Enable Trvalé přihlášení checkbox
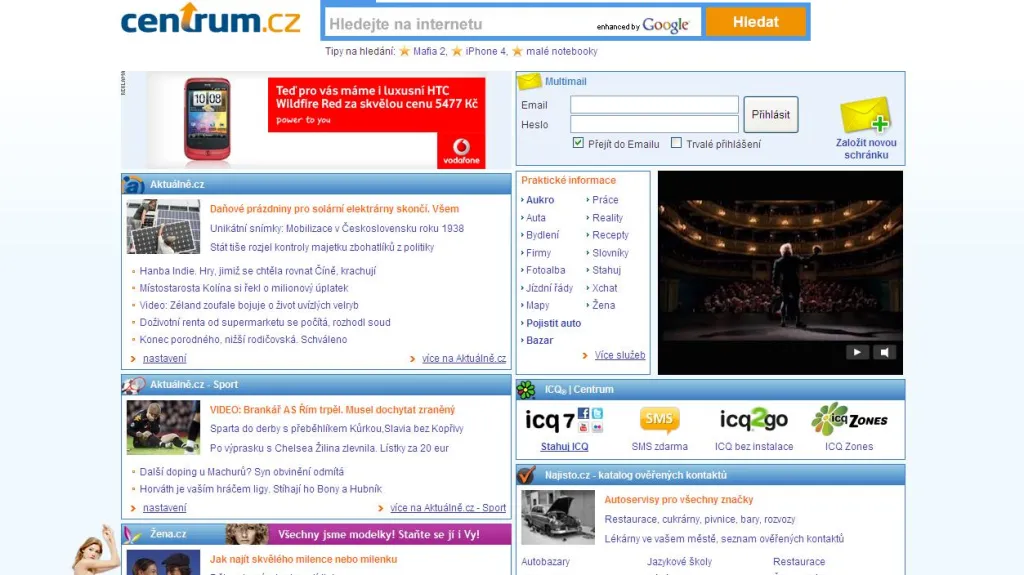Image resolution: width=1024 pixels, height=575 pixels. coord(677,142)
